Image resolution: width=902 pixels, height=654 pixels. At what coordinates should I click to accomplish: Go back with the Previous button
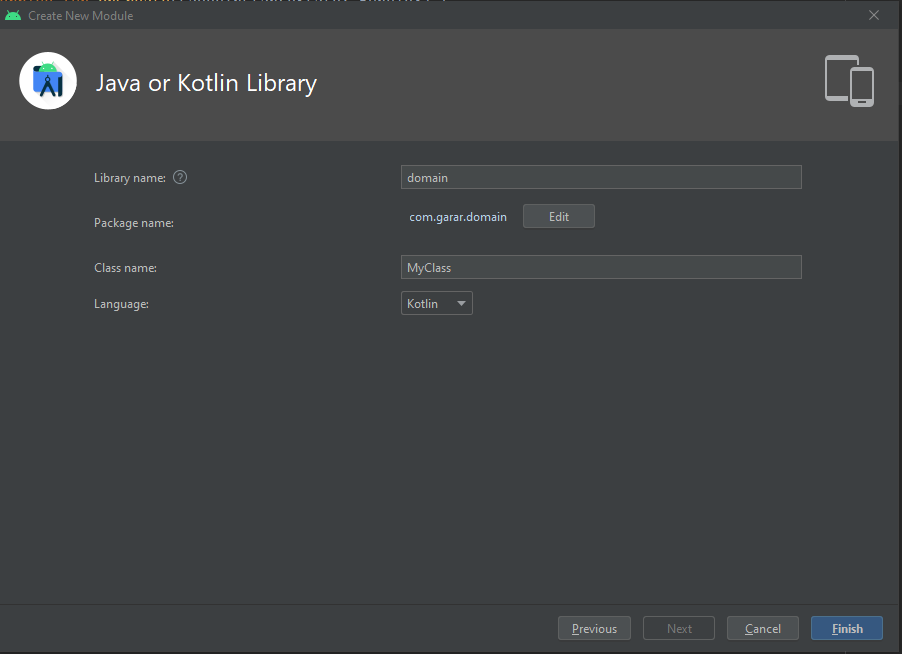594,628
